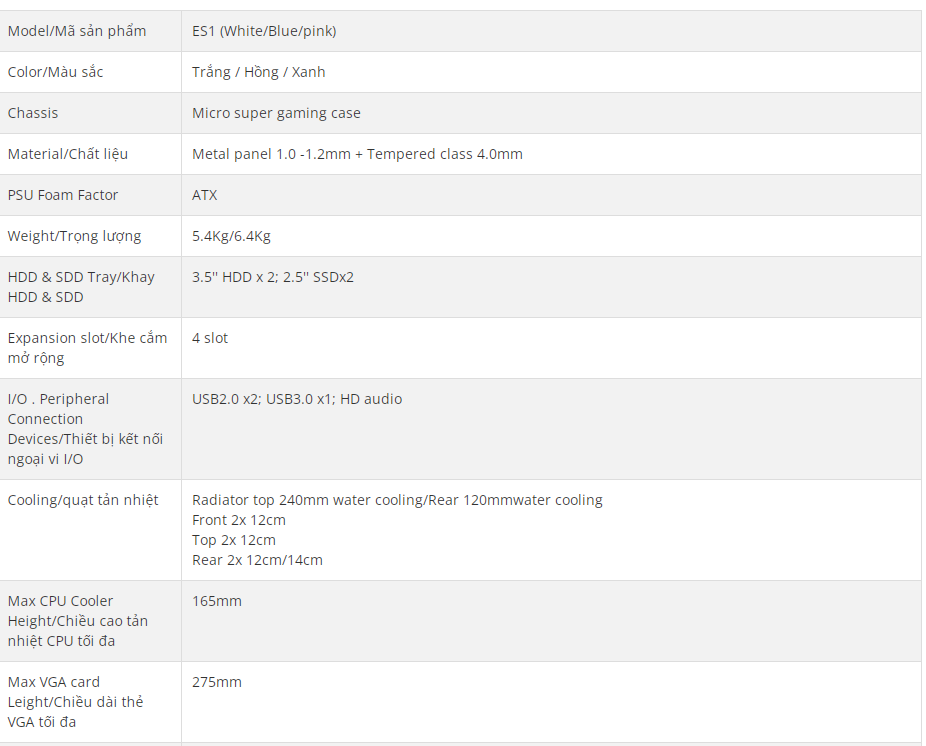Click the PSU Foam Factor label
Viewport: 926px width, 746px height.
point(63,195)
